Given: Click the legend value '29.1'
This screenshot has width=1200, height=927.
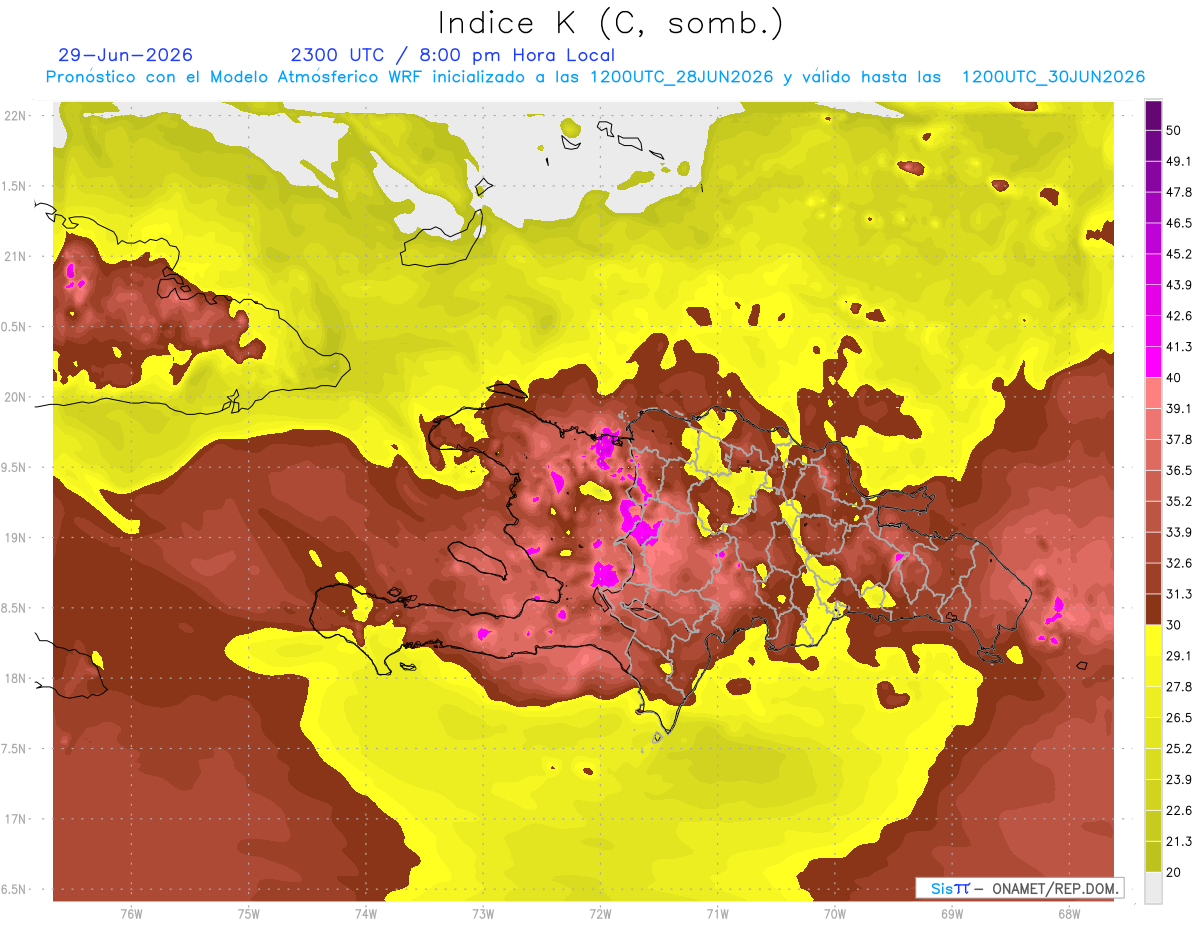Looking at the screenshot, I should coord(1179,656).
